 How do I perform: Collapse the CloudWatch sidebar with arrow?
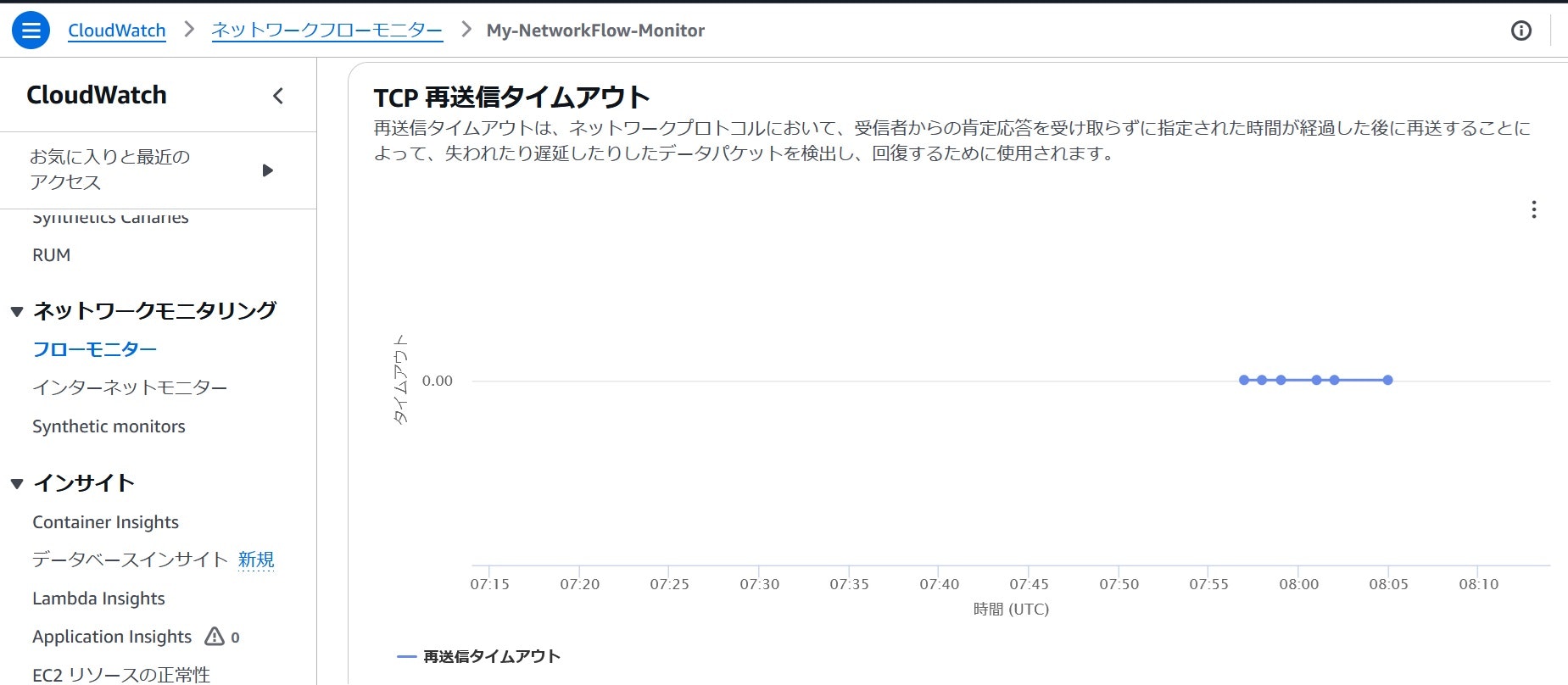click(278, 96)
